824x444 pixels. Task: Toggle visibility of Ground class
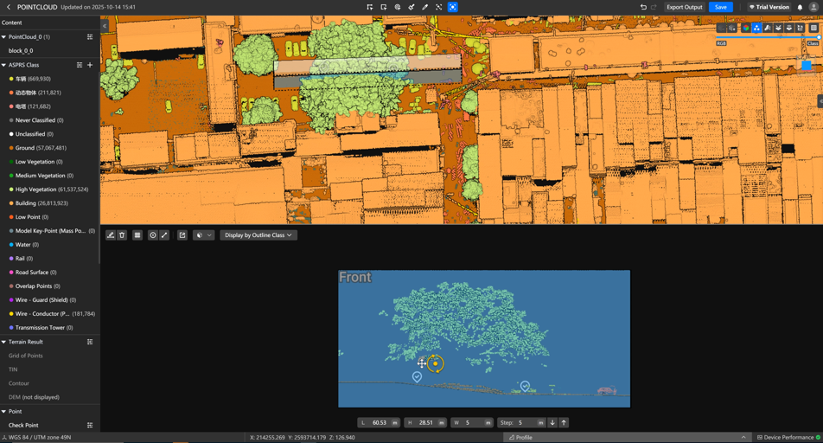pyautogui.click(x=11, y=148)
